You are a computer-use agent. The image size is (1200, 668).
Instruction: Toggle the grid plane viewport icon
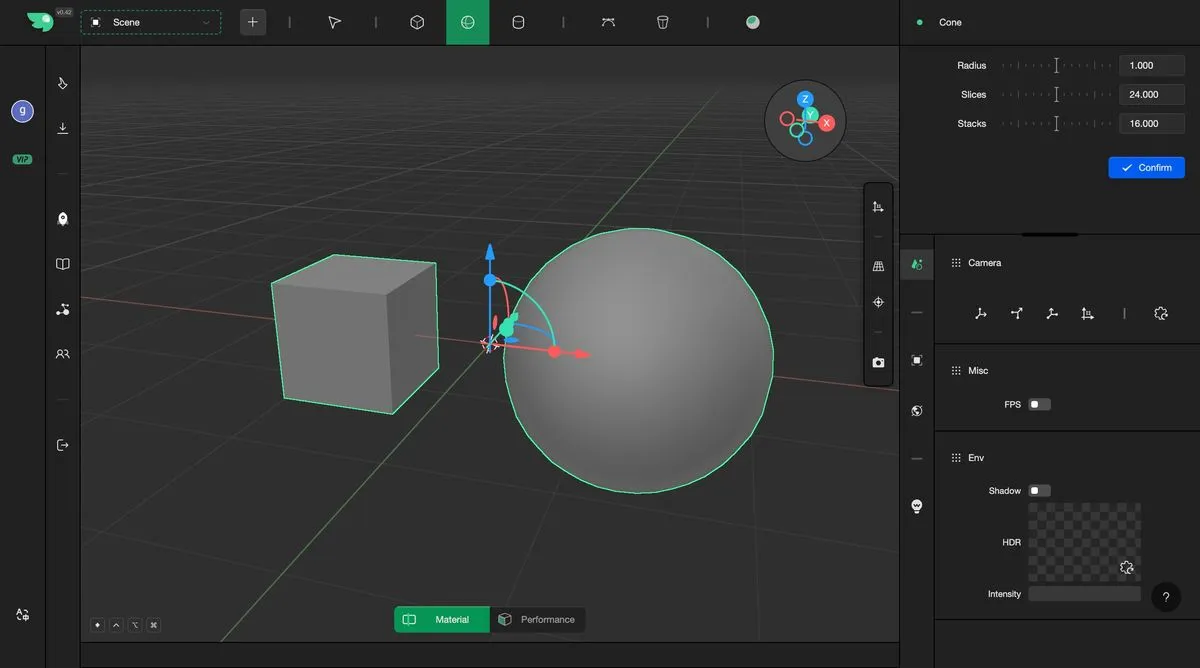coord(878,267)
